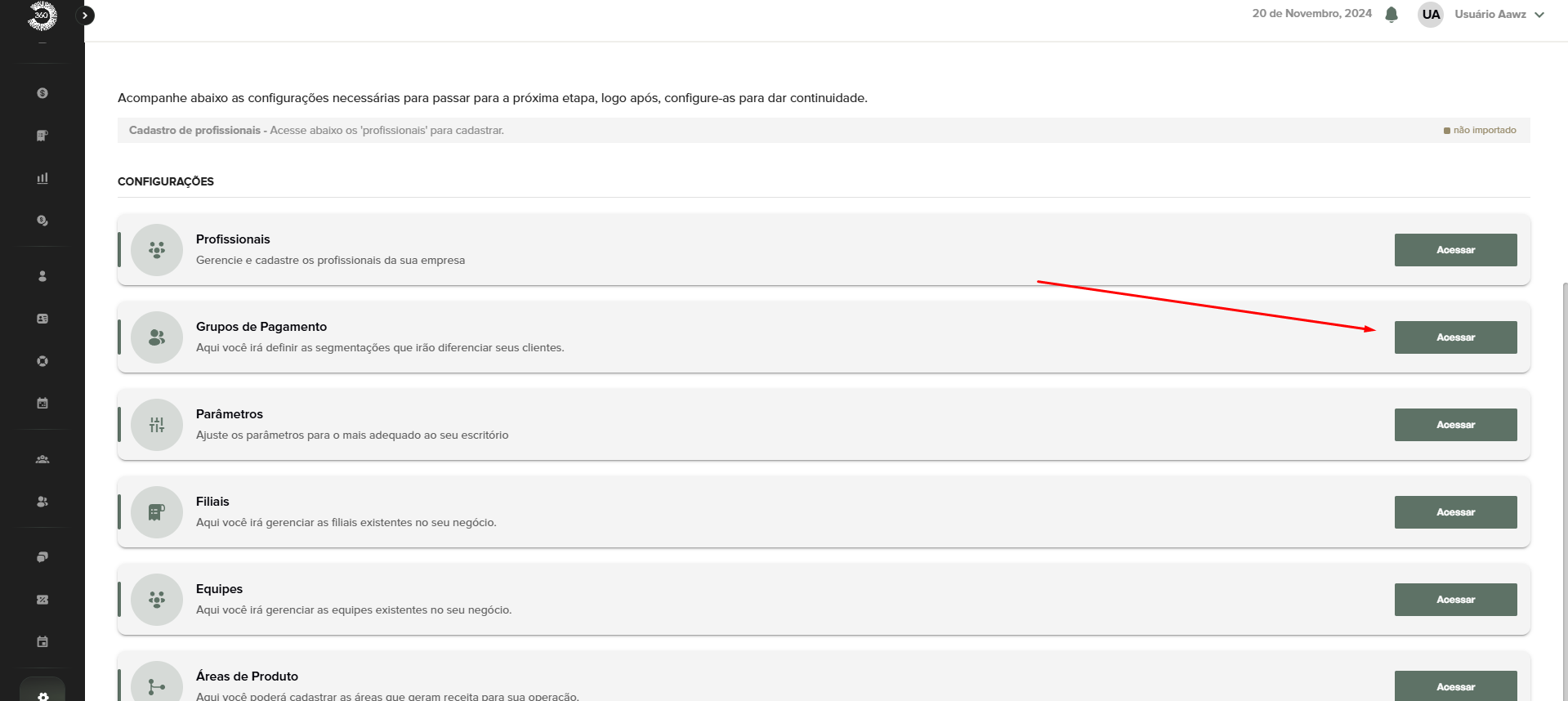This screenshot has height=701, width=1568.
Task: Click the single person icon in sidebar
Action: click(x=42, y=276)
